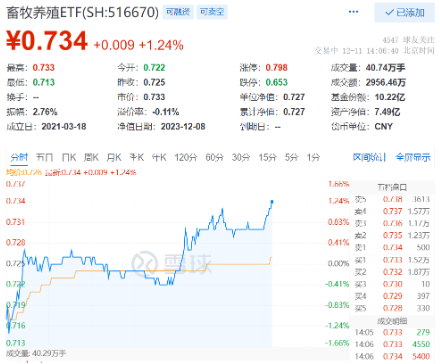Select the 卖1 row at 0.734

pyautogui.click(x=392, y=247)
